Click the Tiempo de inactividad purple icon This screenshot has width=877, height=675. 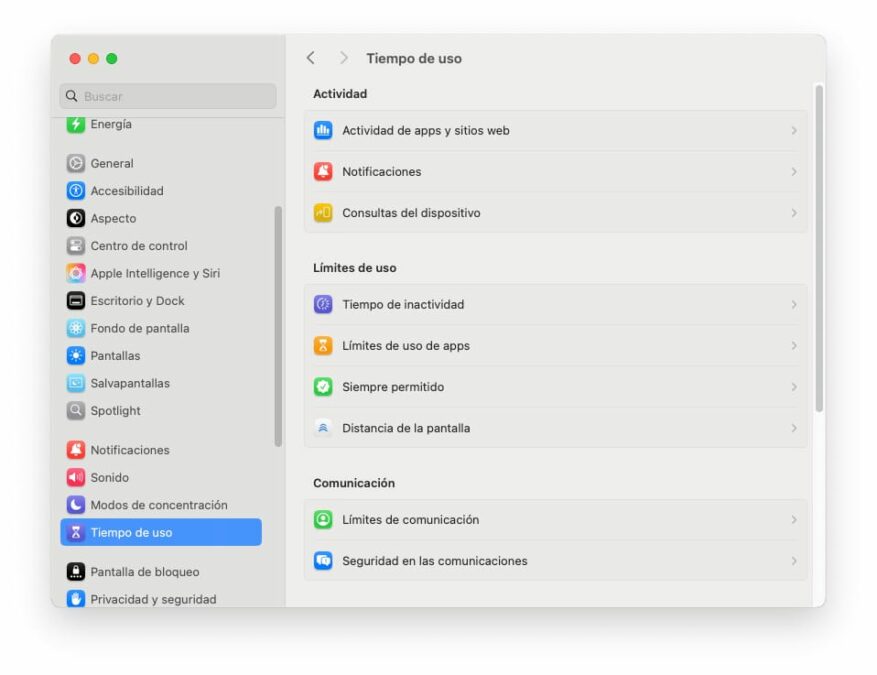point(323,304)
